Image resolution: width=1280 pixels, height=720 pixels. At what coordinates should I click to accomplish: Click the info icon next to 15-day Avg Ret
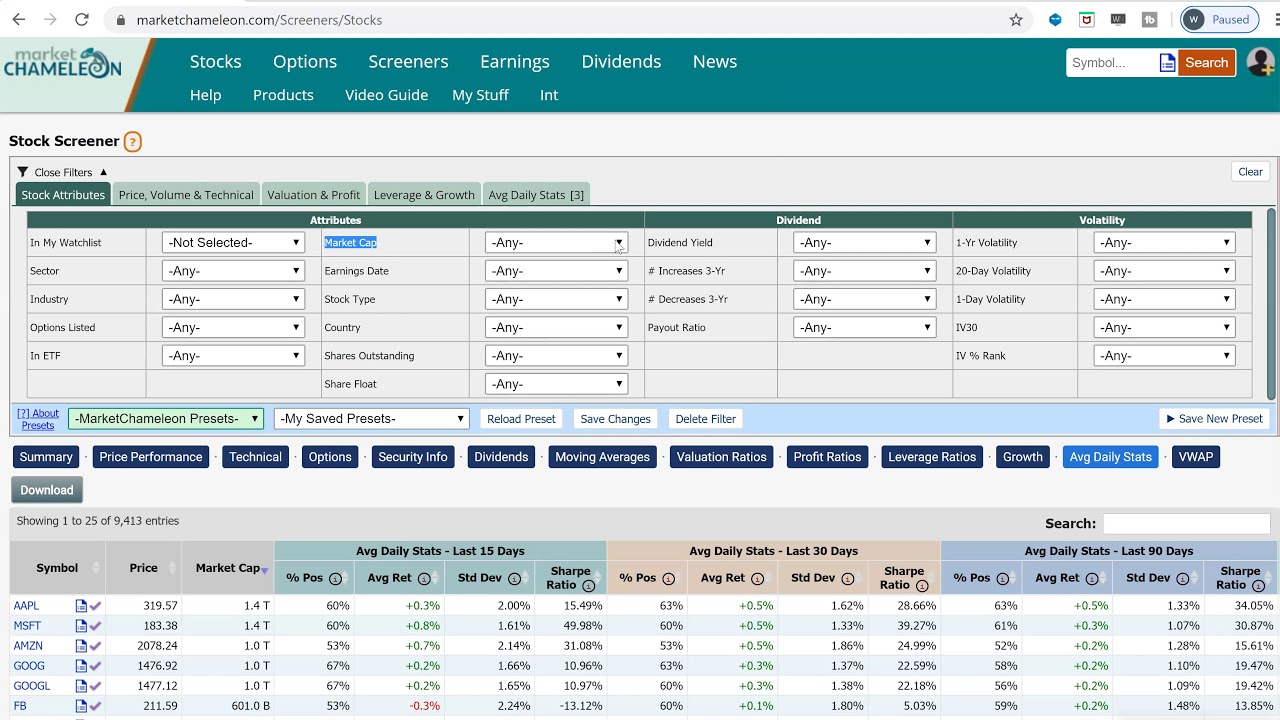[x=424, y=579]
